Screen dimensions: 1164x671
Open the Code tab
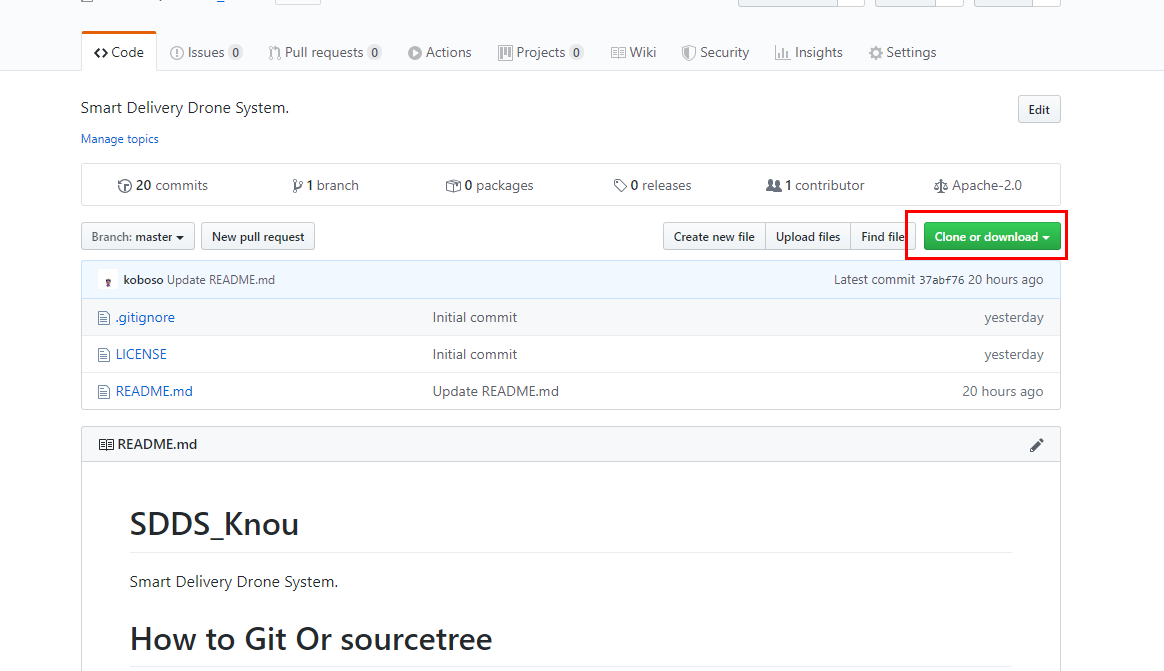point(119,52)
